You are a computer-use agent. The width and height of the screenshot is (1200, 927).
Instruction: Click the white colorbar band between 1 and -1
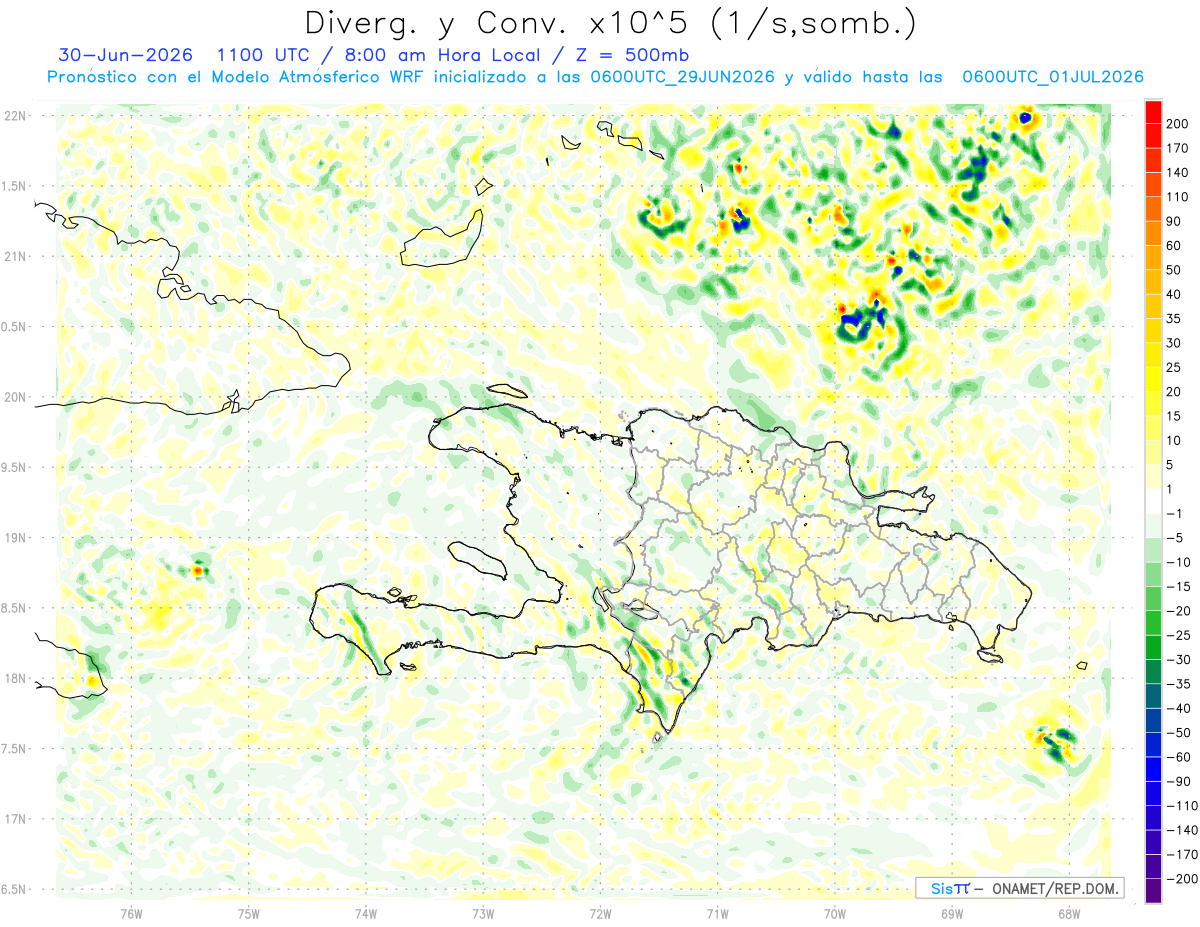tap(1153, 502)
